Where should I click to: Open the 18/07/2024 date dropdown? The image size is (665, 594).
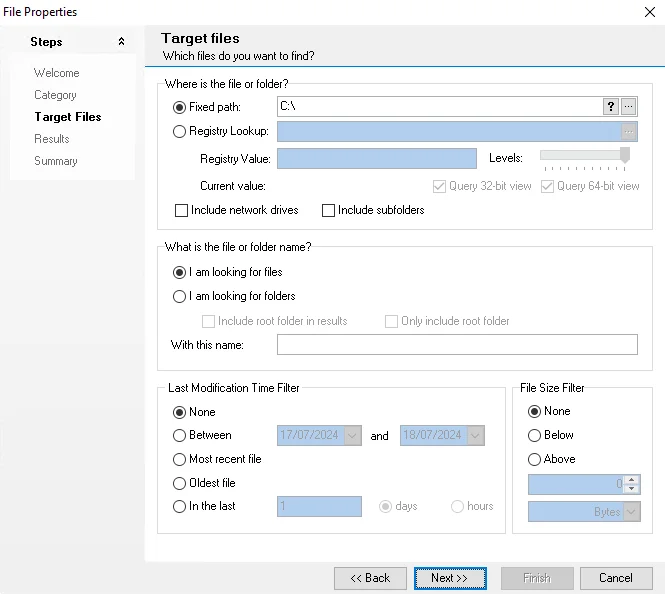point(475,435)
